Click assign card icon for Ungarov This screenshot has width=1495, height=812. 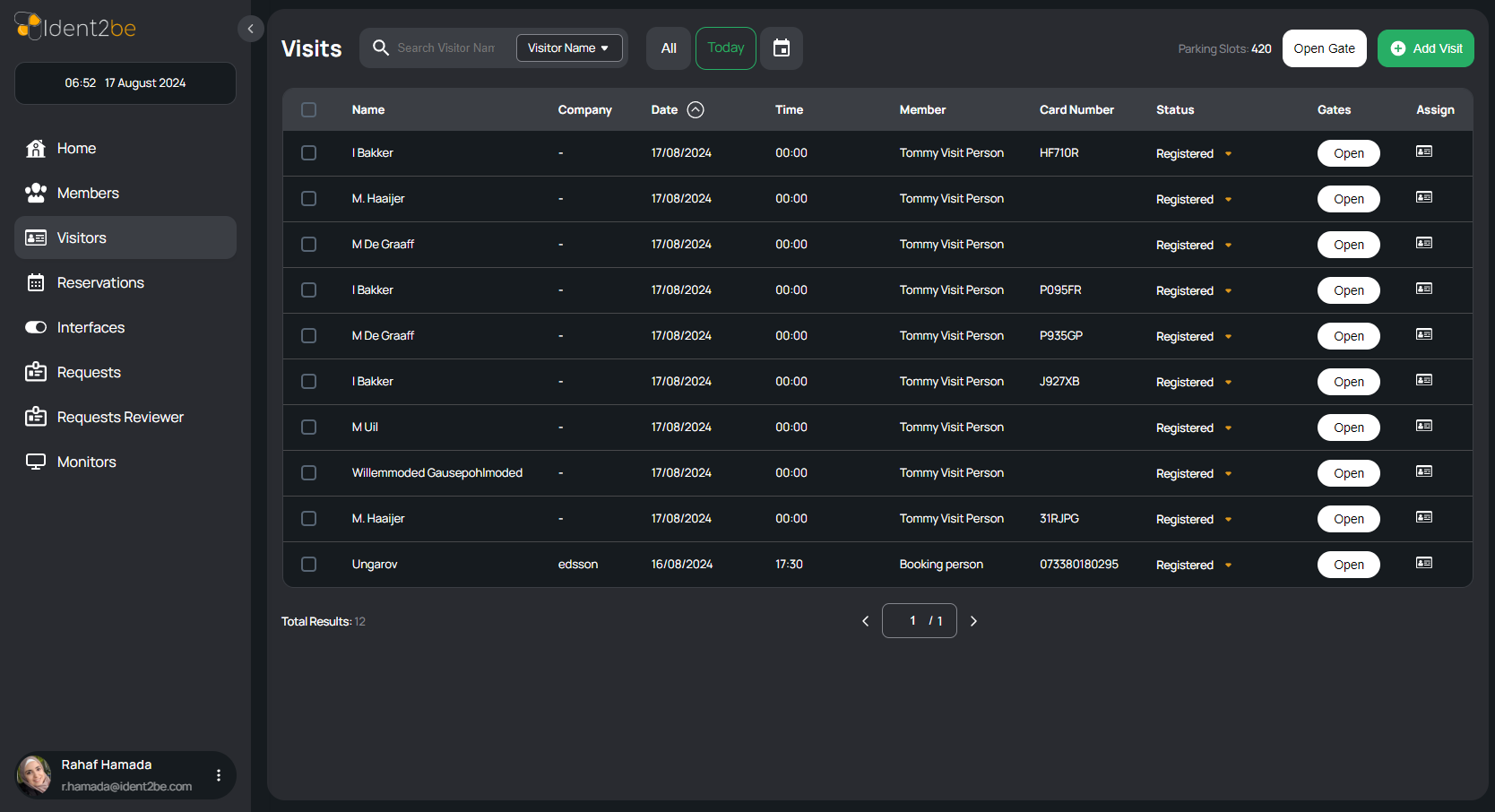(1423, 564)
